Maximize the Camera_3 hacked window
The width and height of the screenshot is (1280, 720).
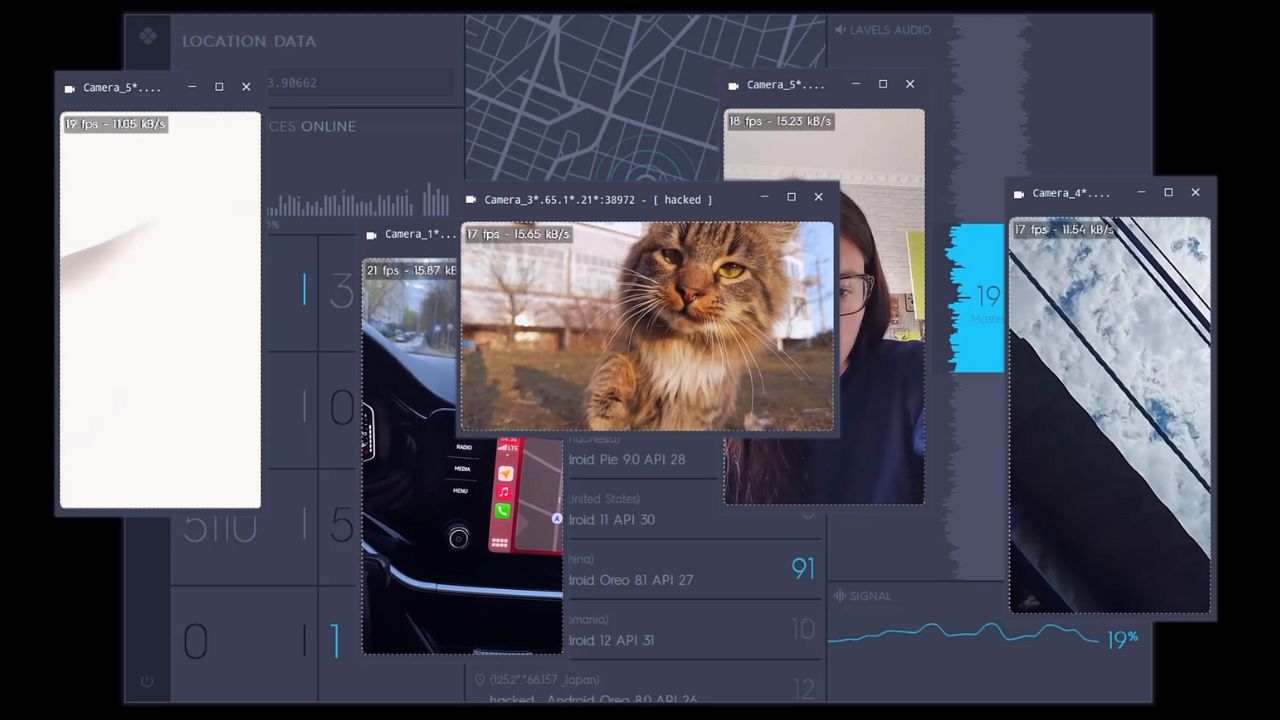click(791, 198)
